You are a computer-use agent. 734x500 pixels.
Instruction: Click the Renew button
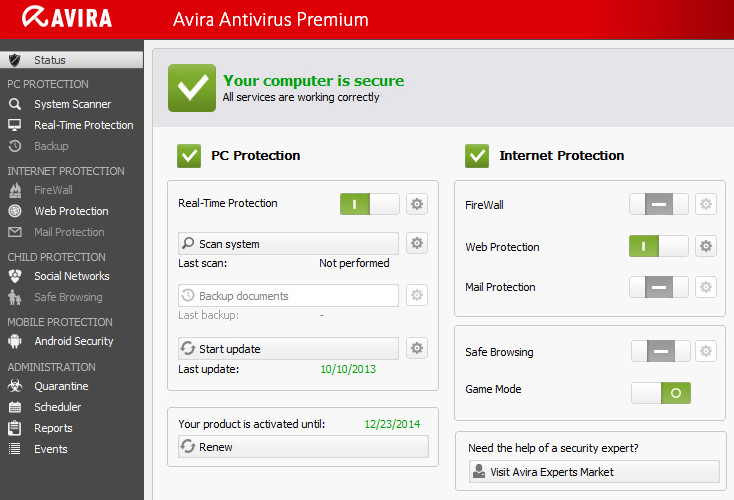[x=302, y=447]
